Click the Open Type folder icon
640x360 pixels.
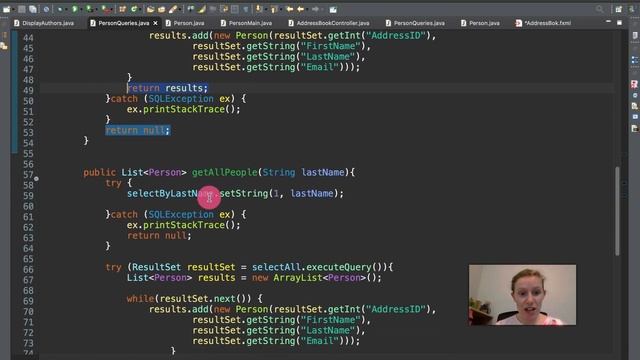tap(150, 9)
